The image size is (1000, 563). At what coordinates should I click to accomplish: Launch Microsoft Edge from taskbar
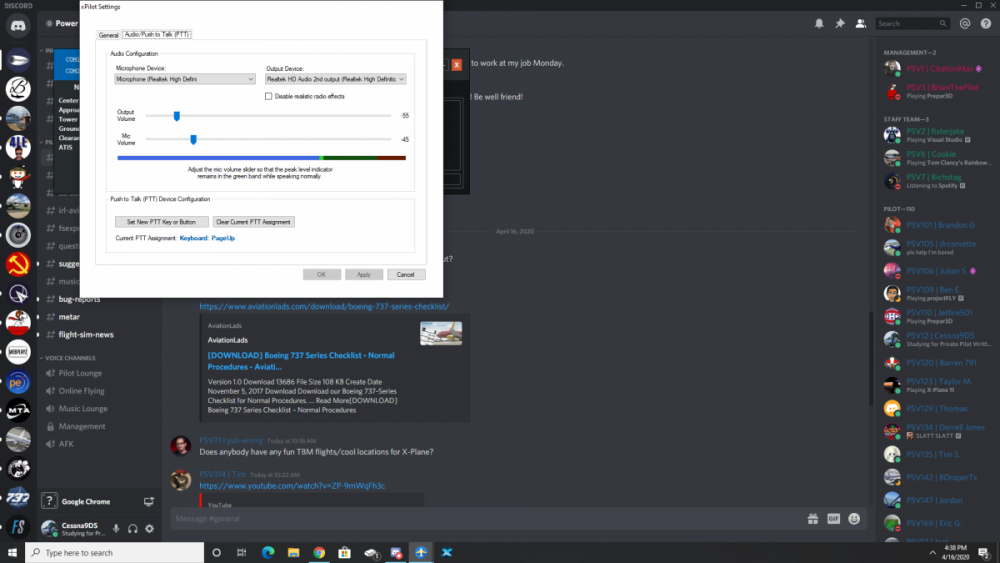pos(268,553)
